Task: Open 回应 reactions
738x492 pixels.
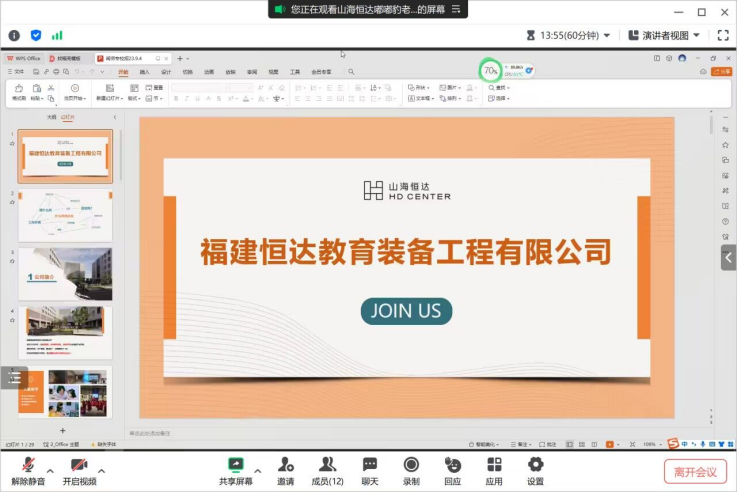Action: pyautogui.click(x=453, y=471)
